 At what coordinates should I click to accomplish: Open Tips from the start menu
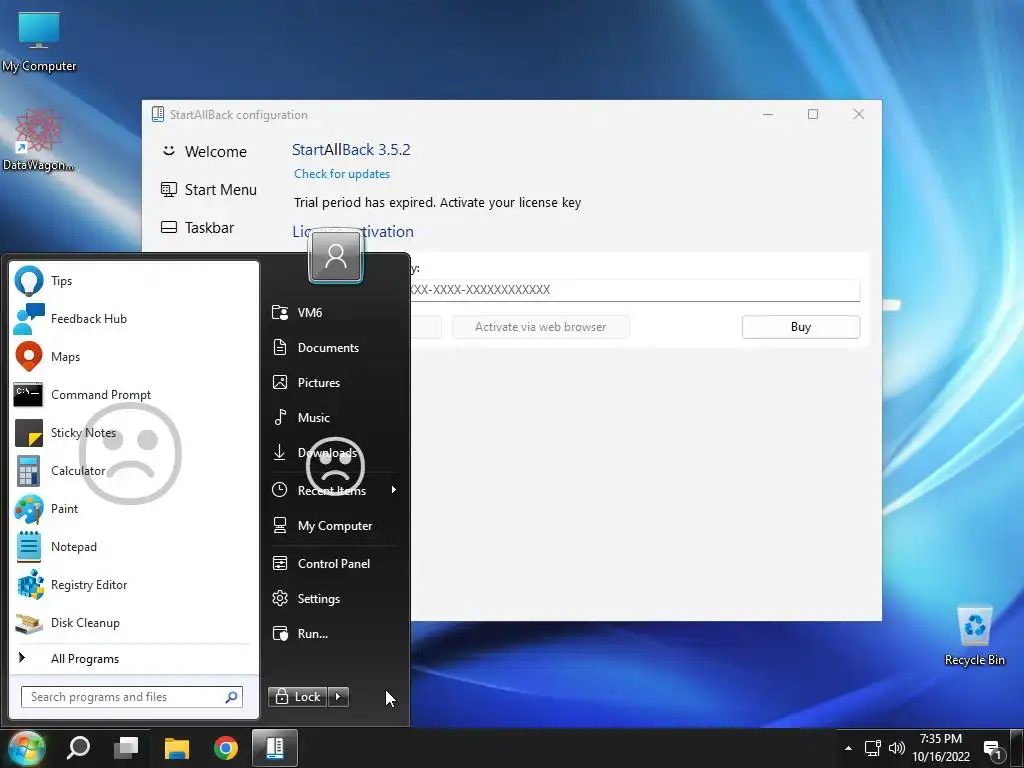[134, 281]
